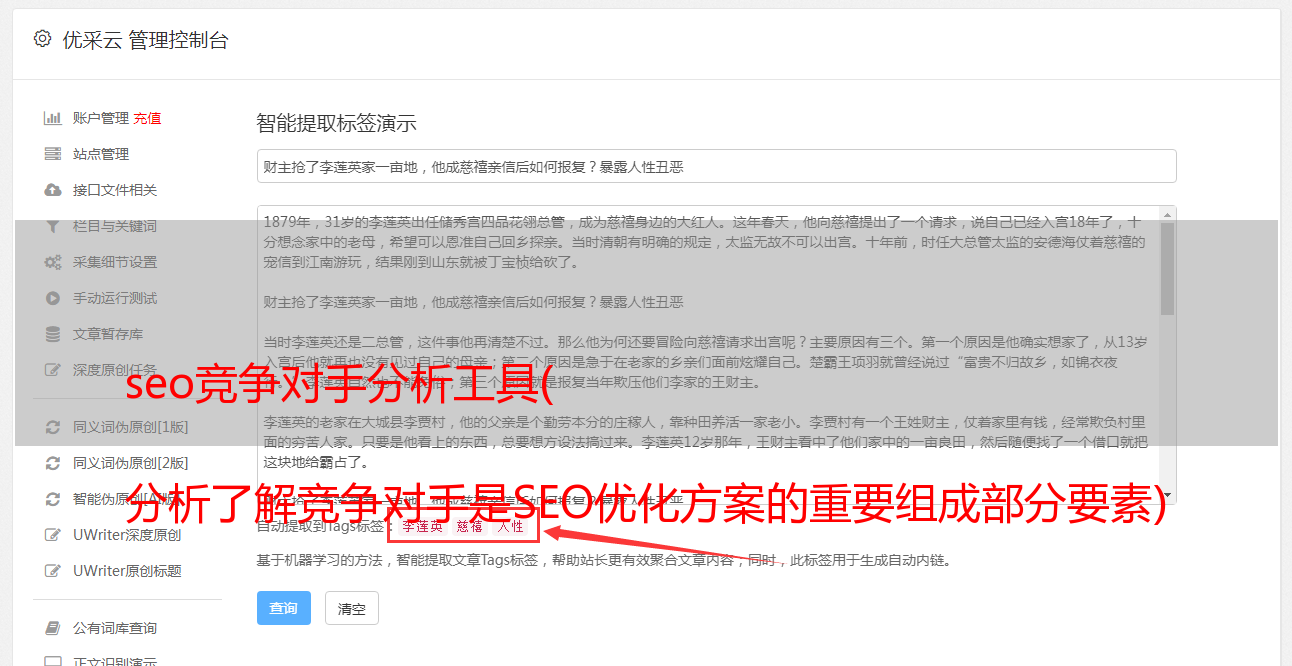Click the gear icon beside 优采云 管理控制台
Image resolution: width=1292 pixels, height=666 pixels.
(42, 39)
